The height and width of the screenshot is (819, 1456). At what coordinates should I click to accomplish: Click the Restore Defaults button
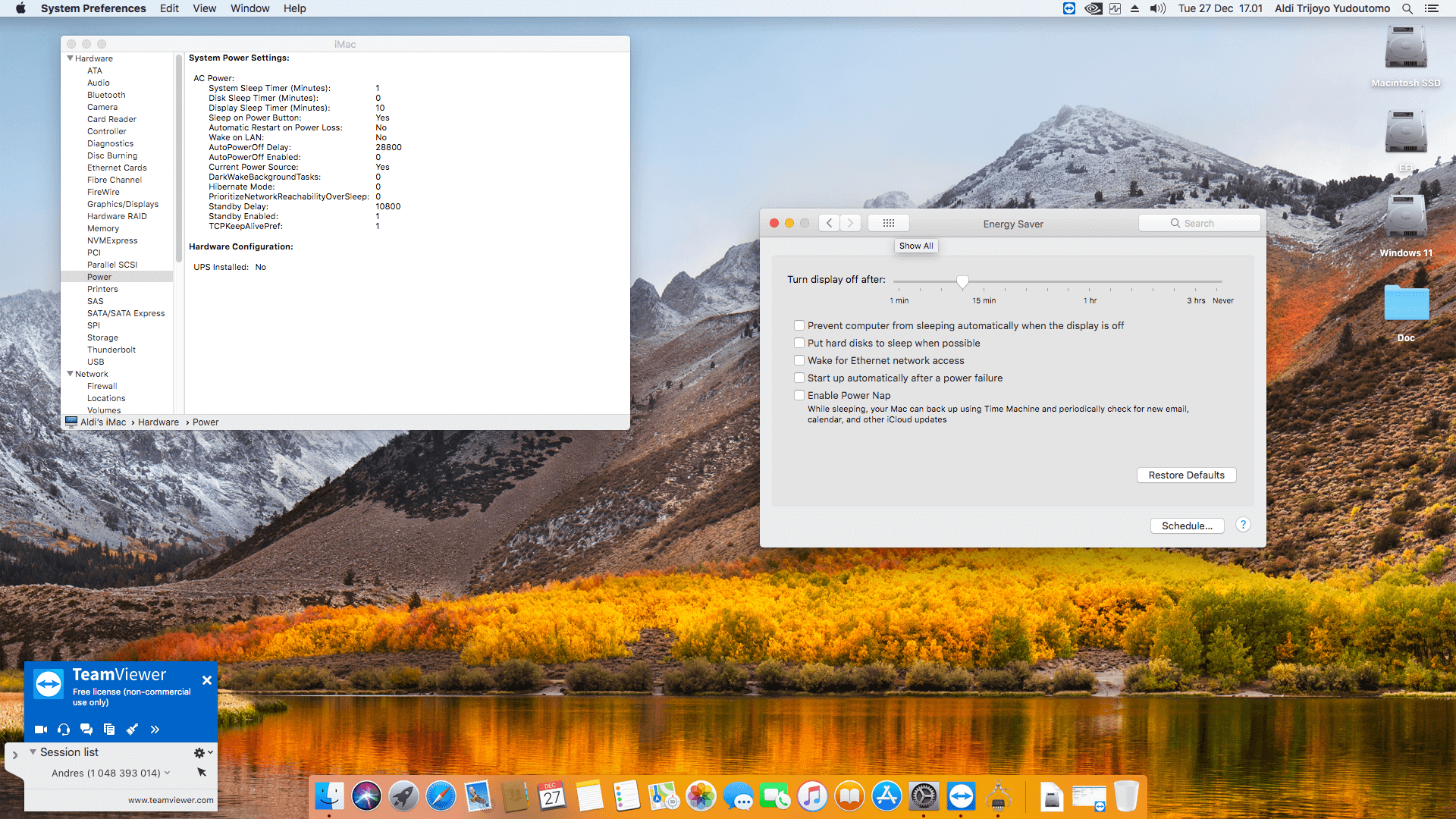click(1186, 475)
